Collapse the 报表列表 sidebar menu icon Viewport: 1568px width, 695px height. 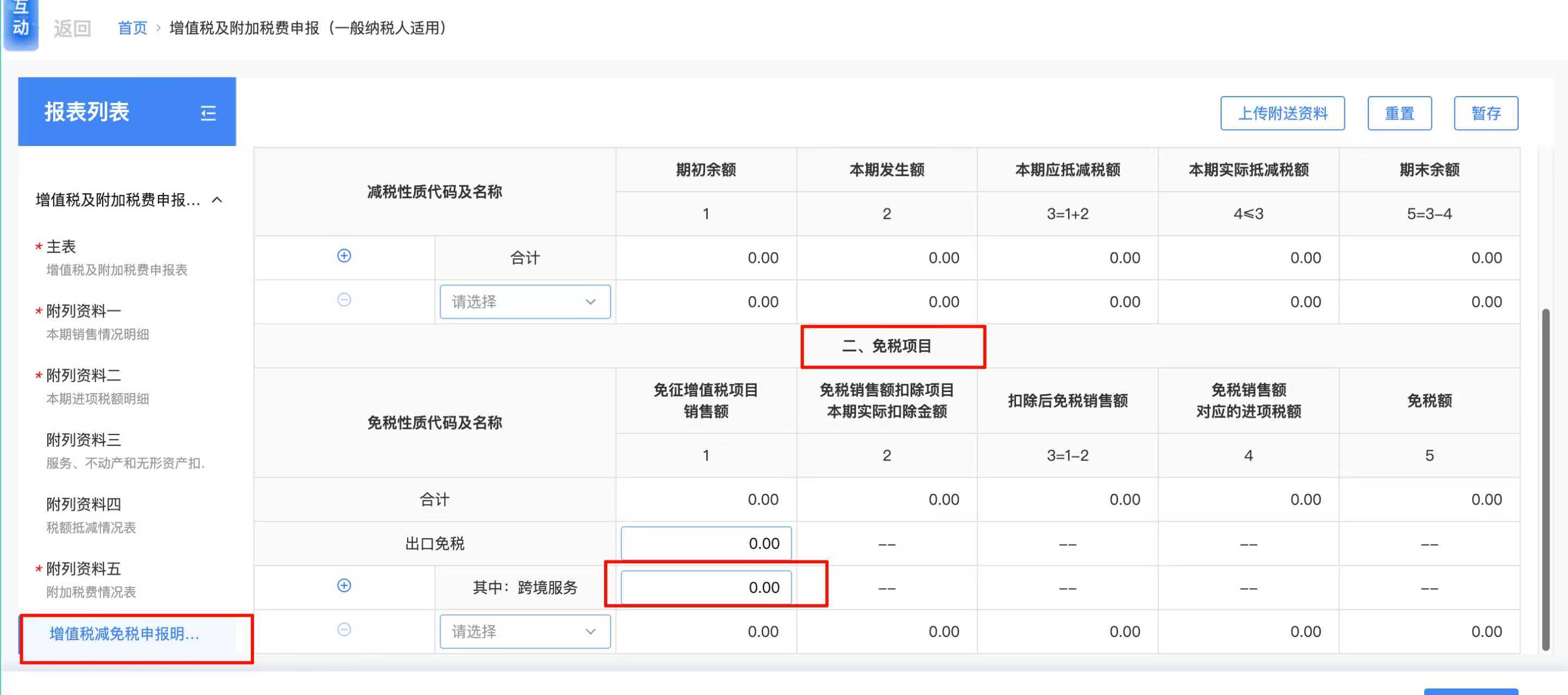[208, 113]
